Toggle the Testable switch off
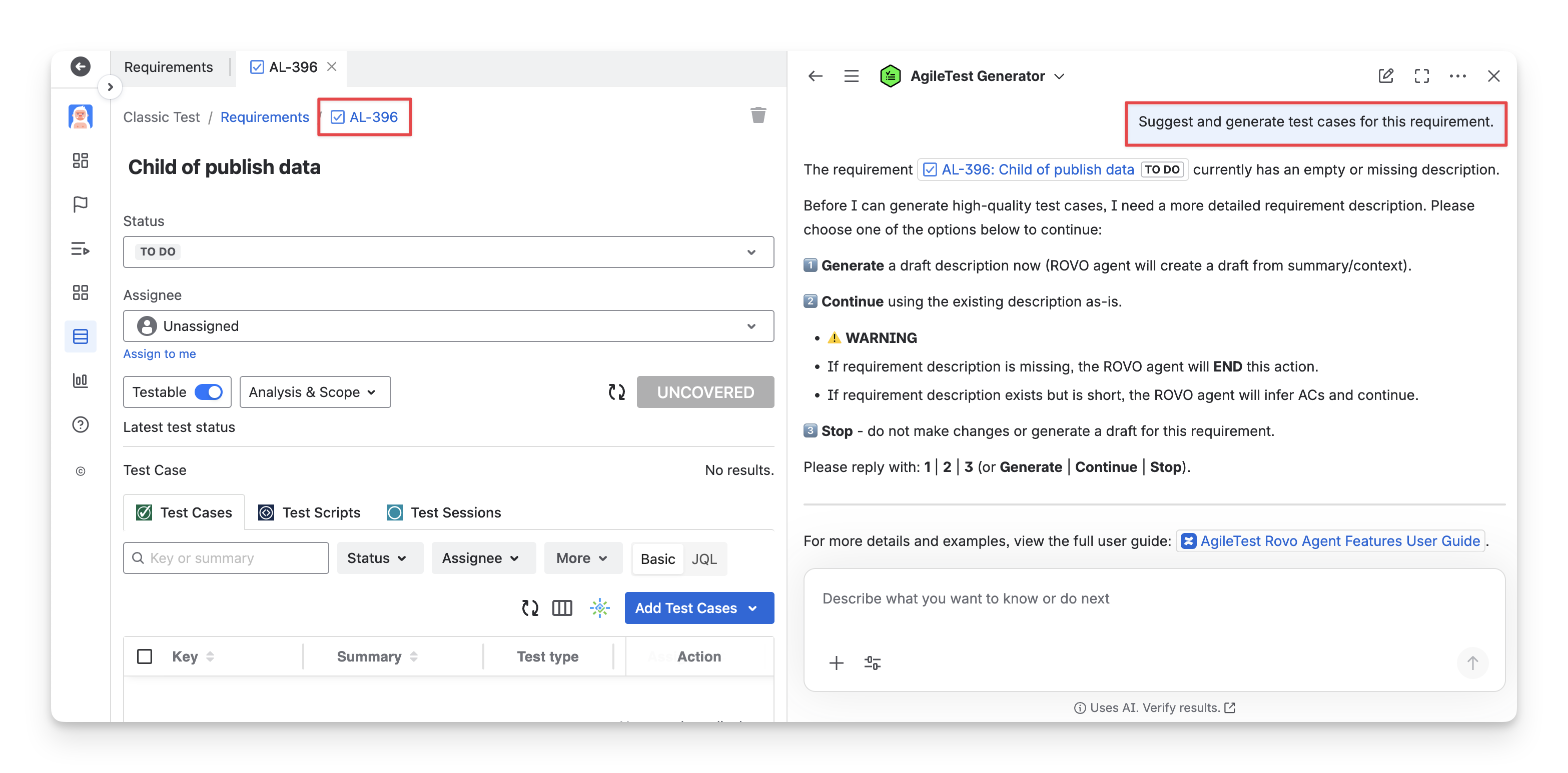 tap(209, 392)
